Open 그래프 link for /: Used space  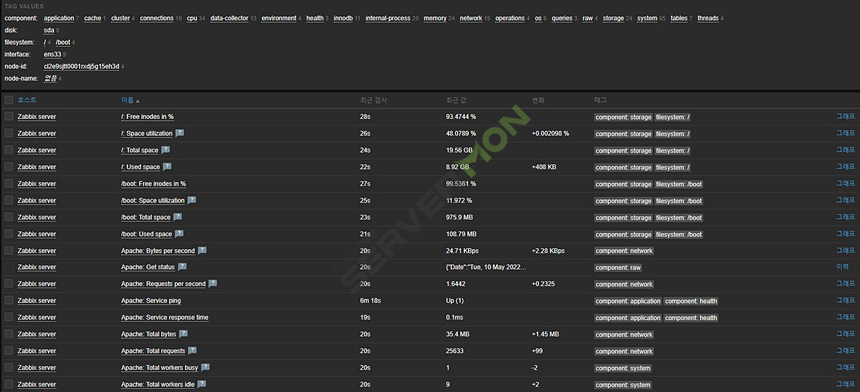coord(845,166)
